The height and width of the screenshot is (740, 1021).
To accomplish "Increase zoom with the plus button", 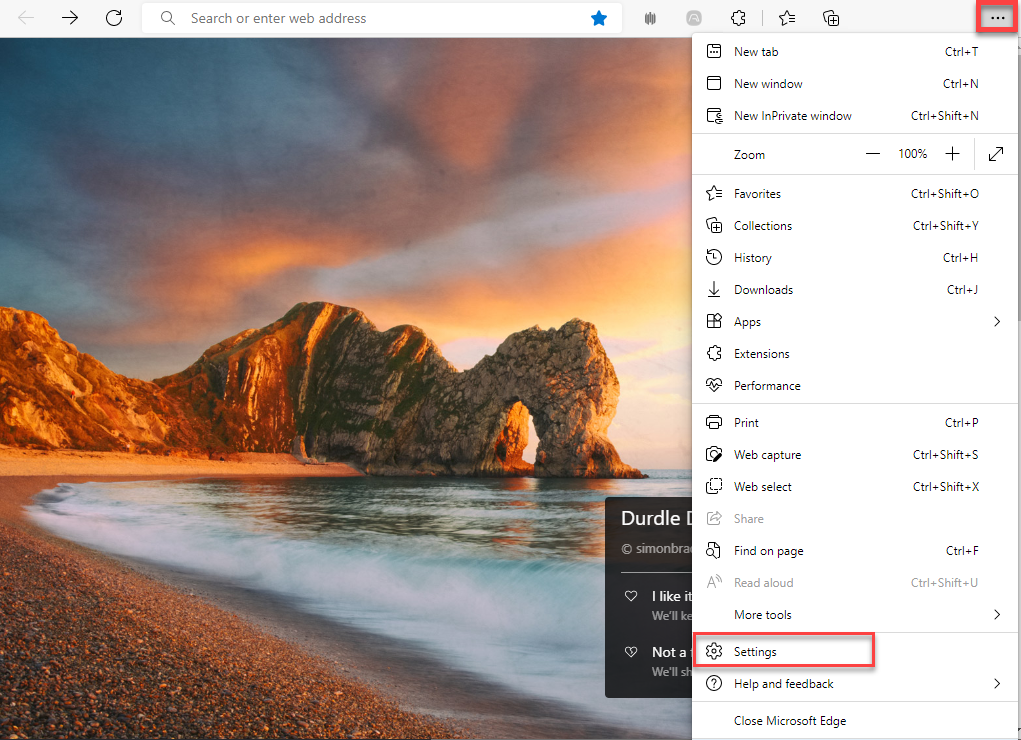I will coord(952,154).
